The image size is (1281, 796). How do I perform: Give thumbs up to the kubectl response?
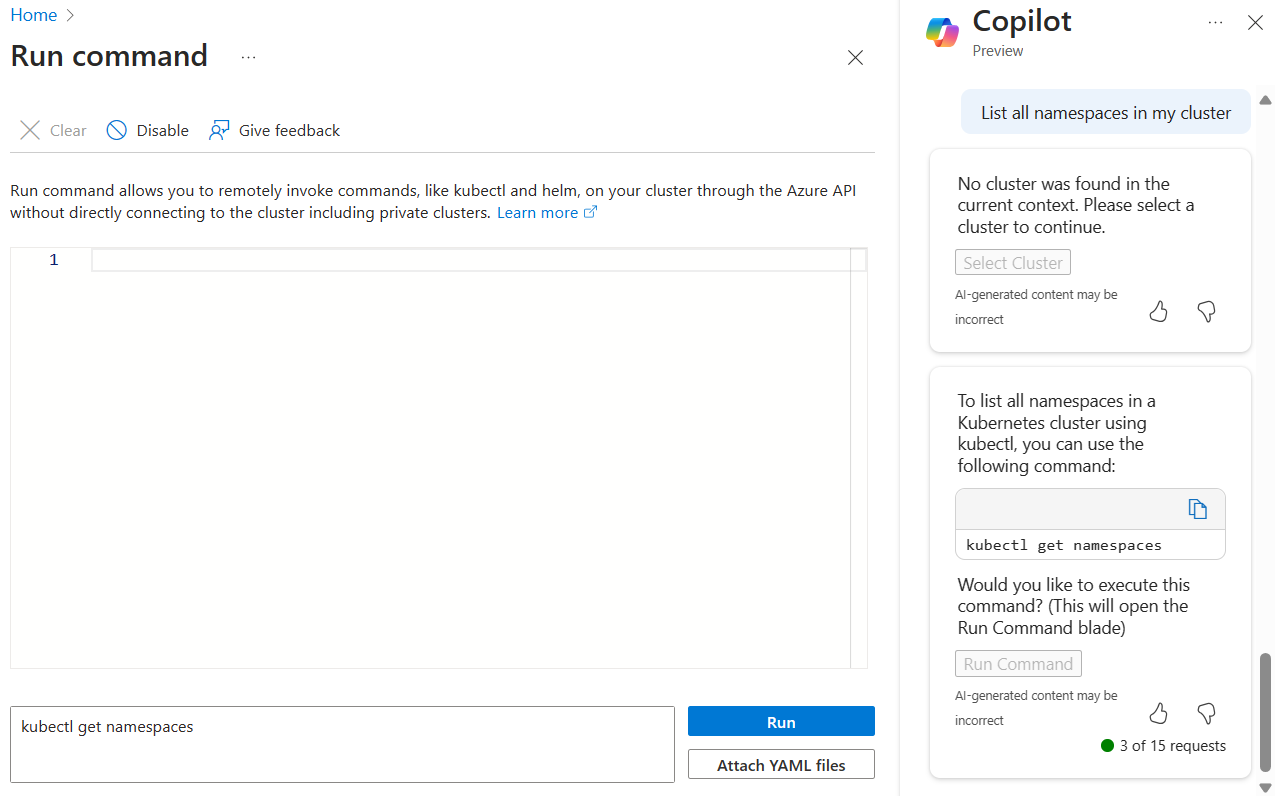coord(1158,713)
